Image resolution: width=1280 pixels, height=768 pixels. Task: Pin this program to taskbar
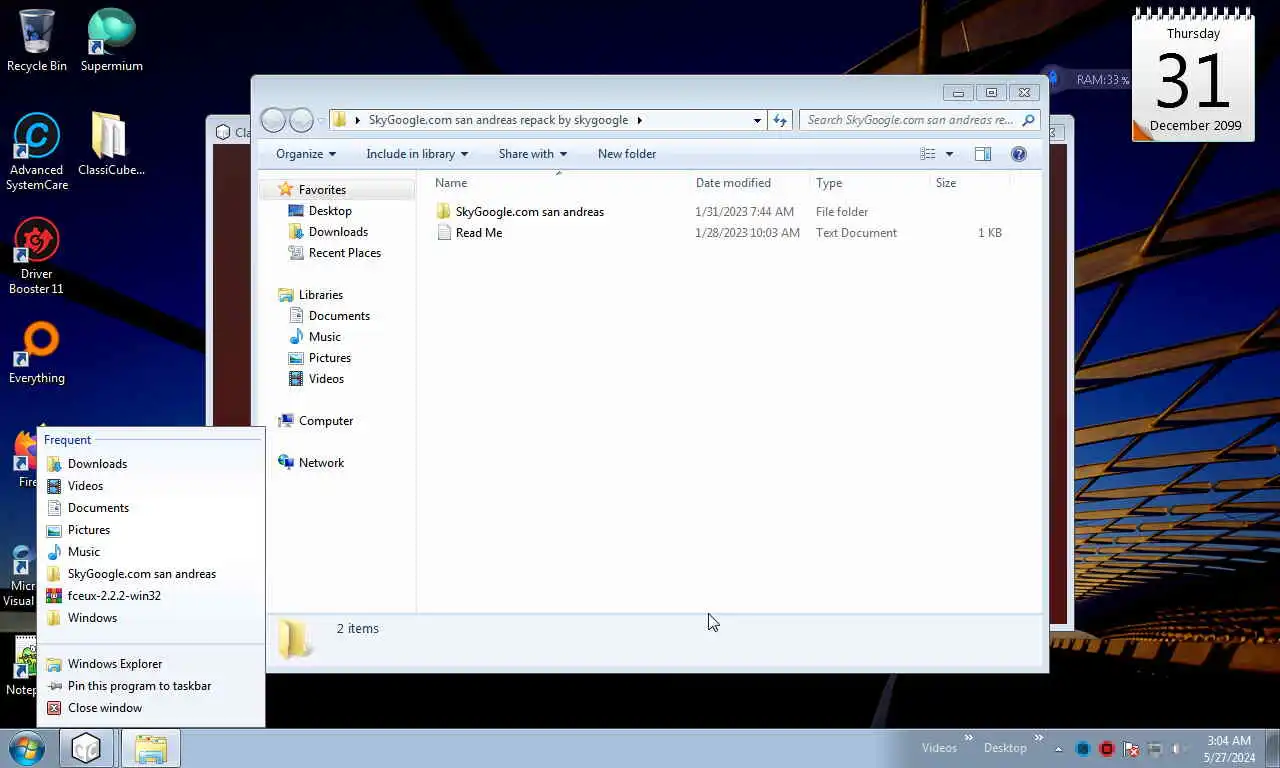[151, 686]
